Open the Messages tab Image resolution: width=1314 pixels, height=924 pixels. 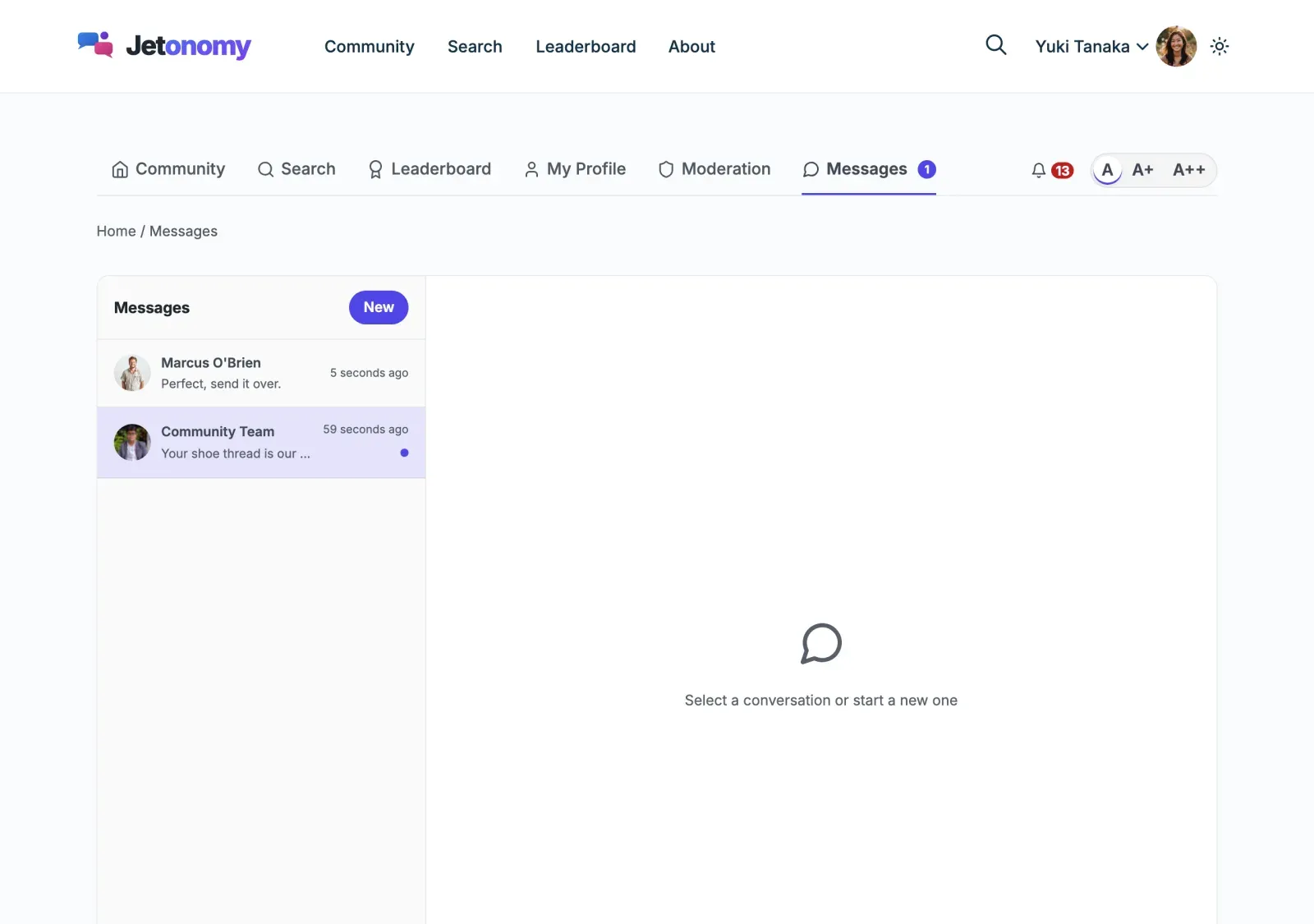pyautogui.click(x=869, y=169)
